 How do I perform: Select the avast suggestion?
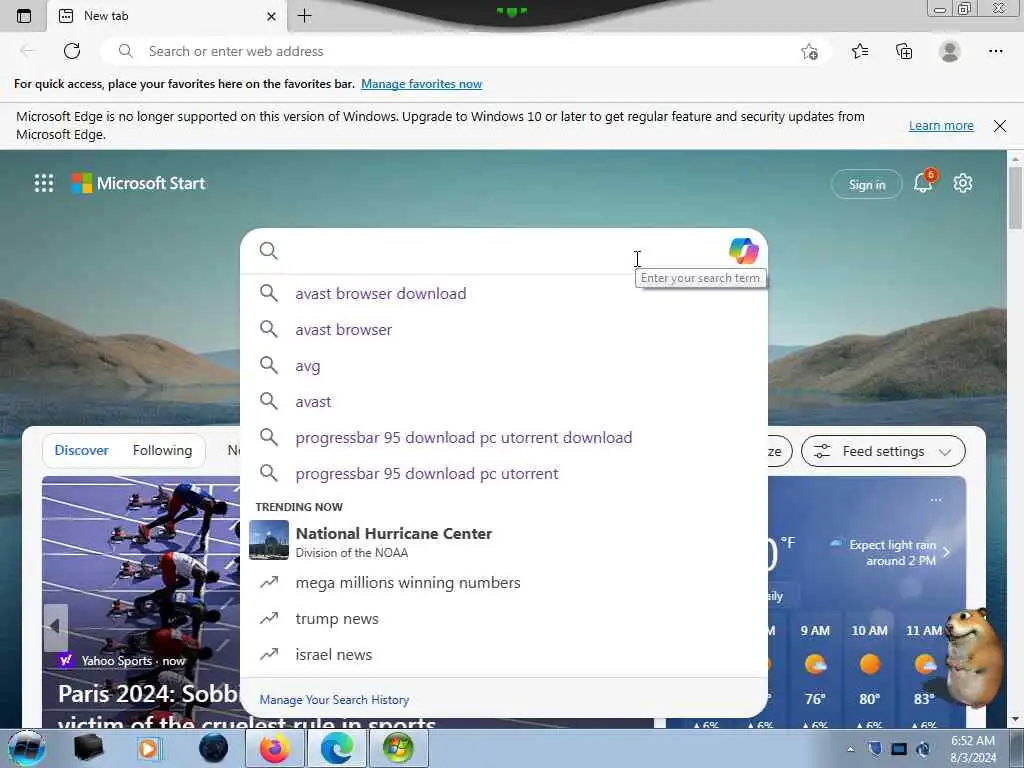tap(504, 402)
